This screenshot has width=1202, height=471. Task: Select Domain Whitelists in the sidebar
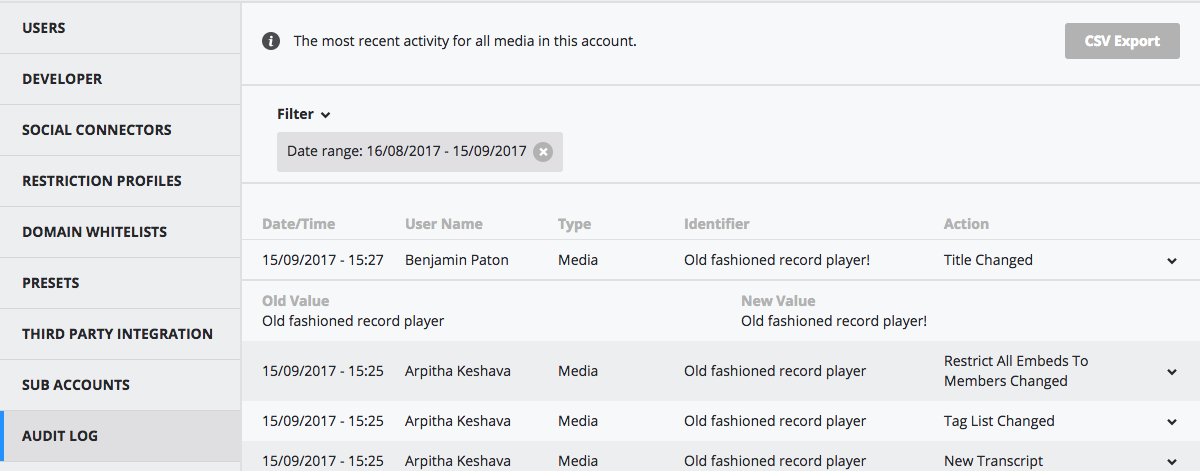click(120, 232)
